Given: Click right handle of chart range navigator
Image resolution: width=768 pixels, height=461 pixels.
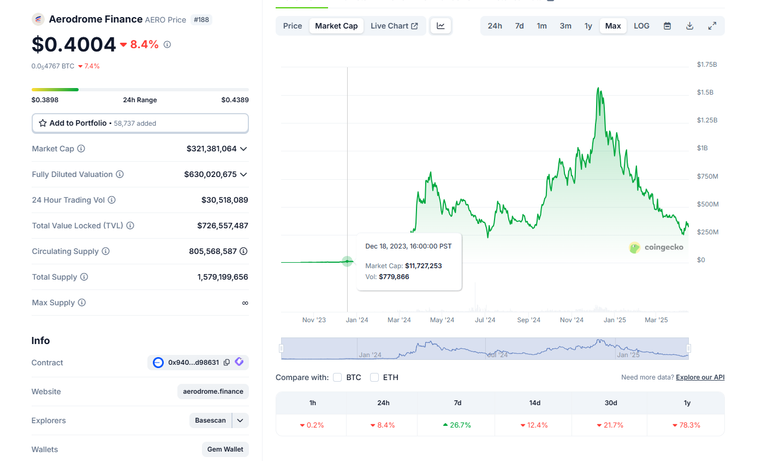Looking at the screenshot, I should point(689,348).
